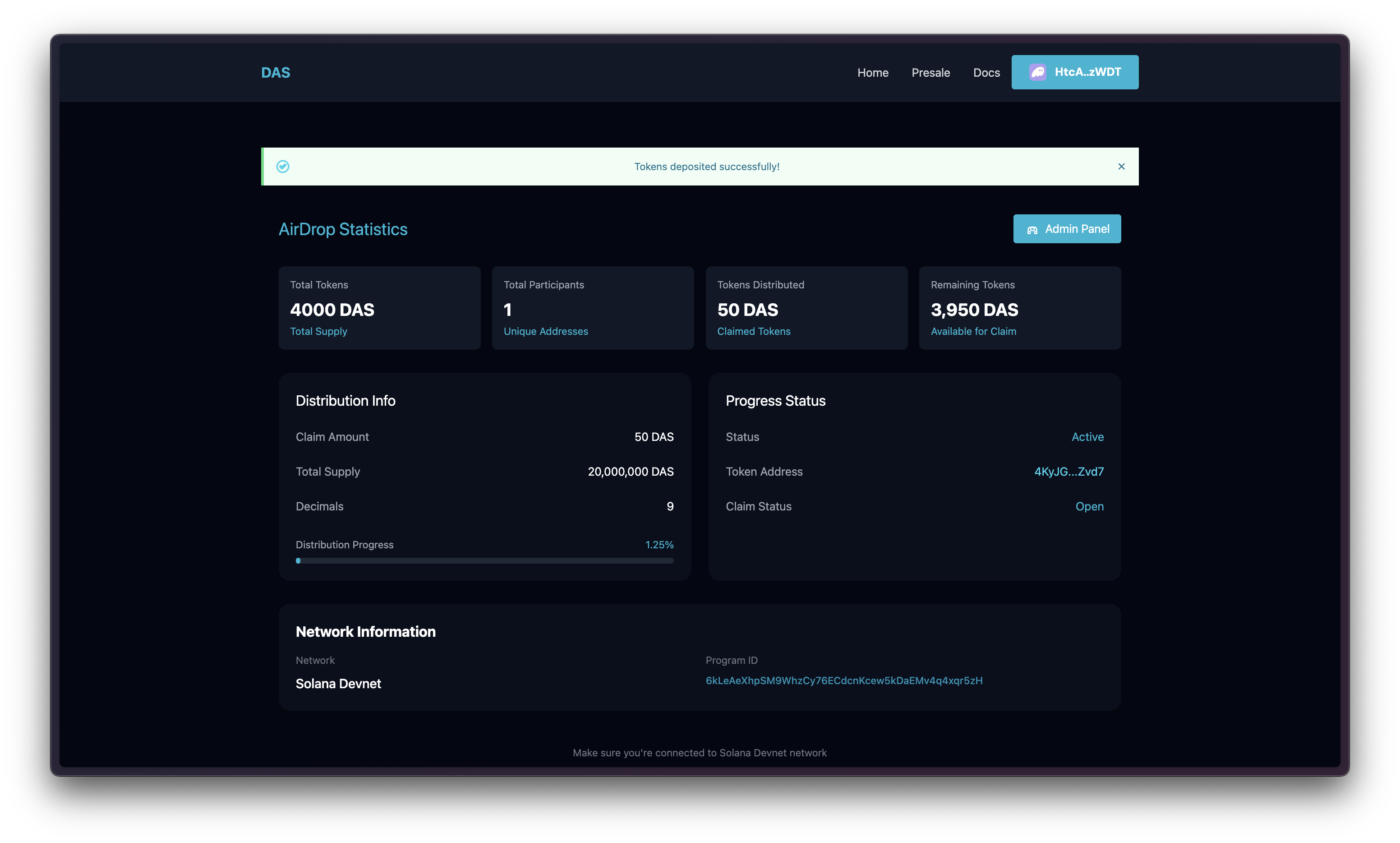
Task: Navigate to the Presale page
Action: point(930,73)
